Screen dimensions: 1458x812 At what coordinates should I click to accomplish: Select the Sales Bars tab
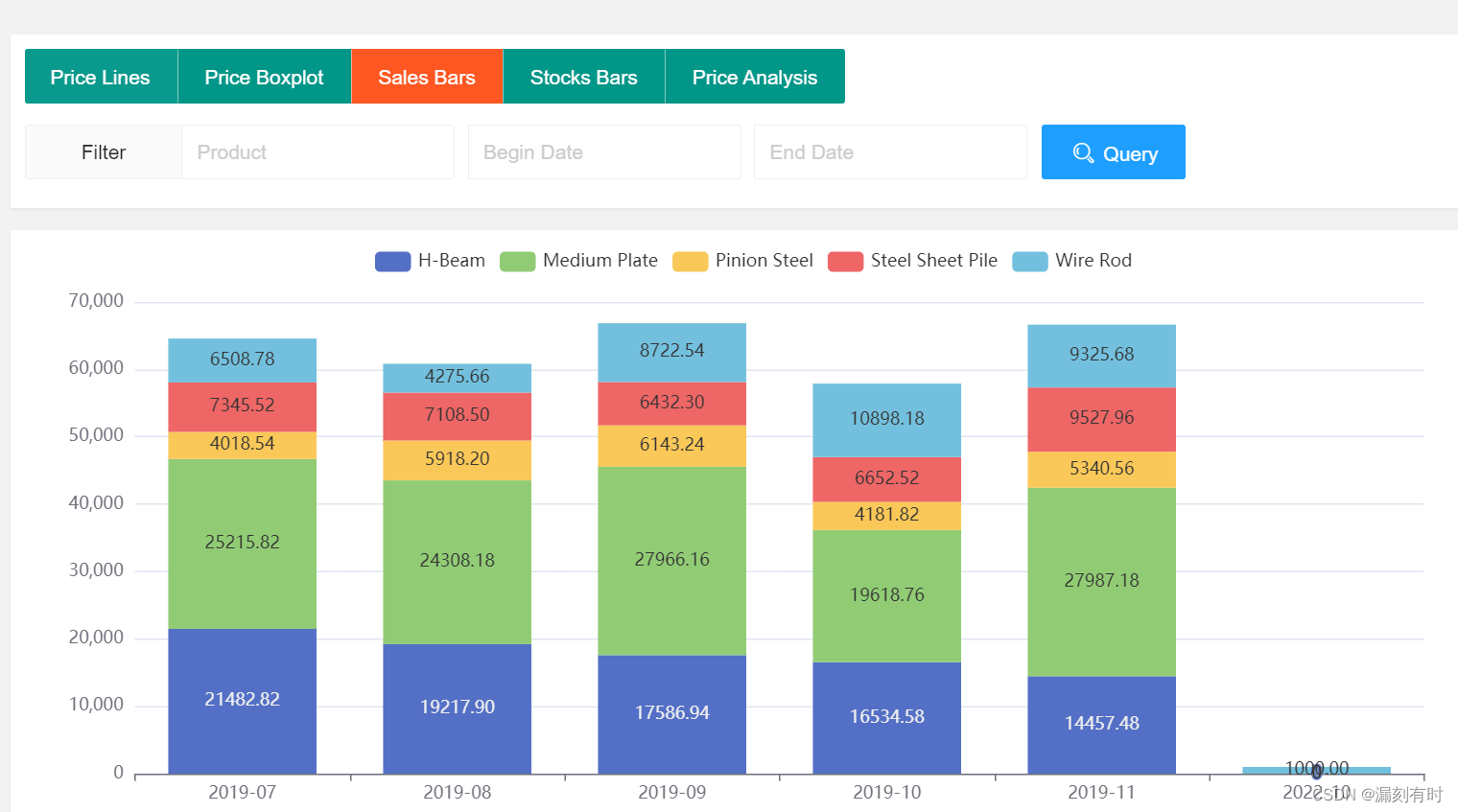pyautogui.click(x=426, y=76)
